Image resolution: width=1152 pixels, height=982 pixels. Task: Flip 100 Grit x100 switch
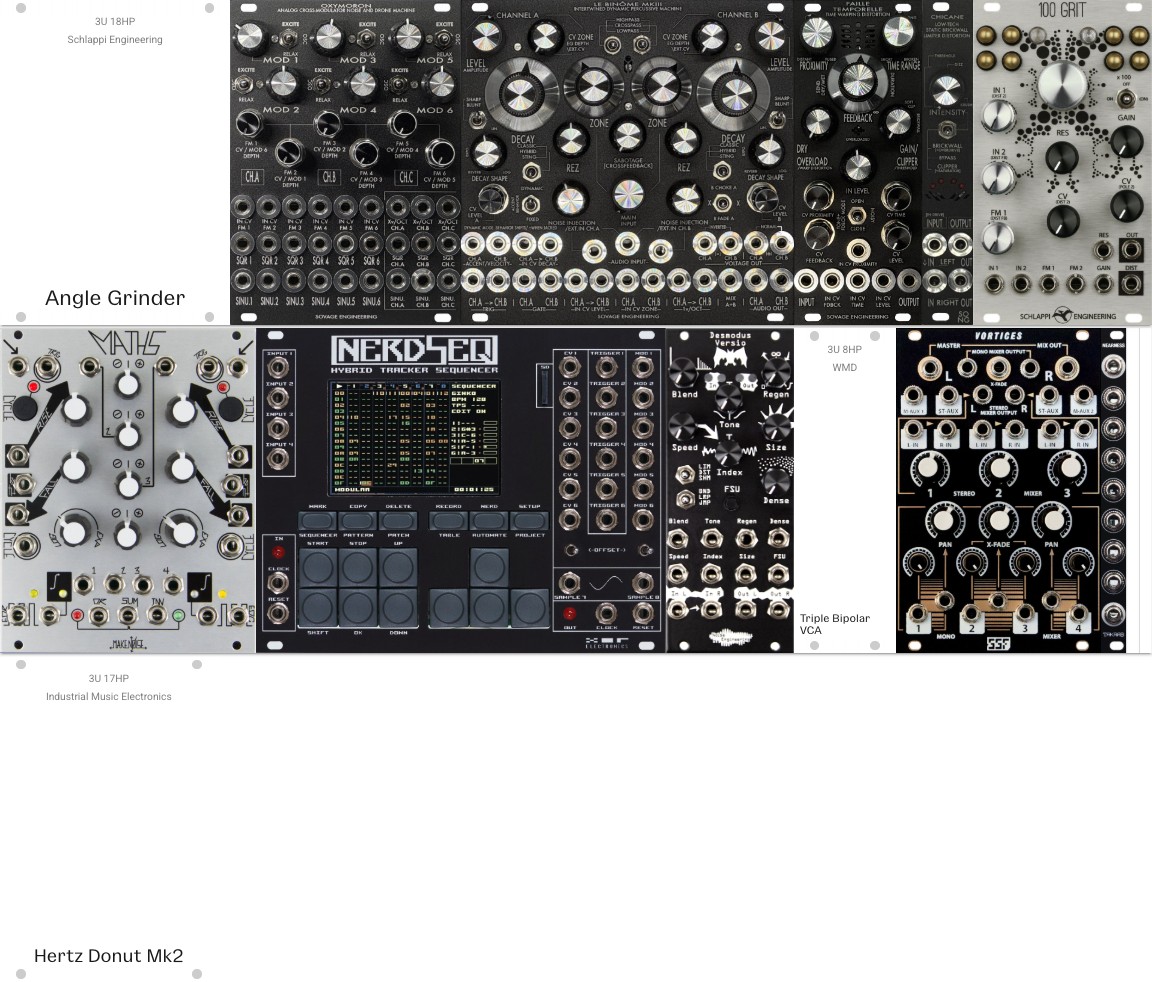[x=1124, y=96]
